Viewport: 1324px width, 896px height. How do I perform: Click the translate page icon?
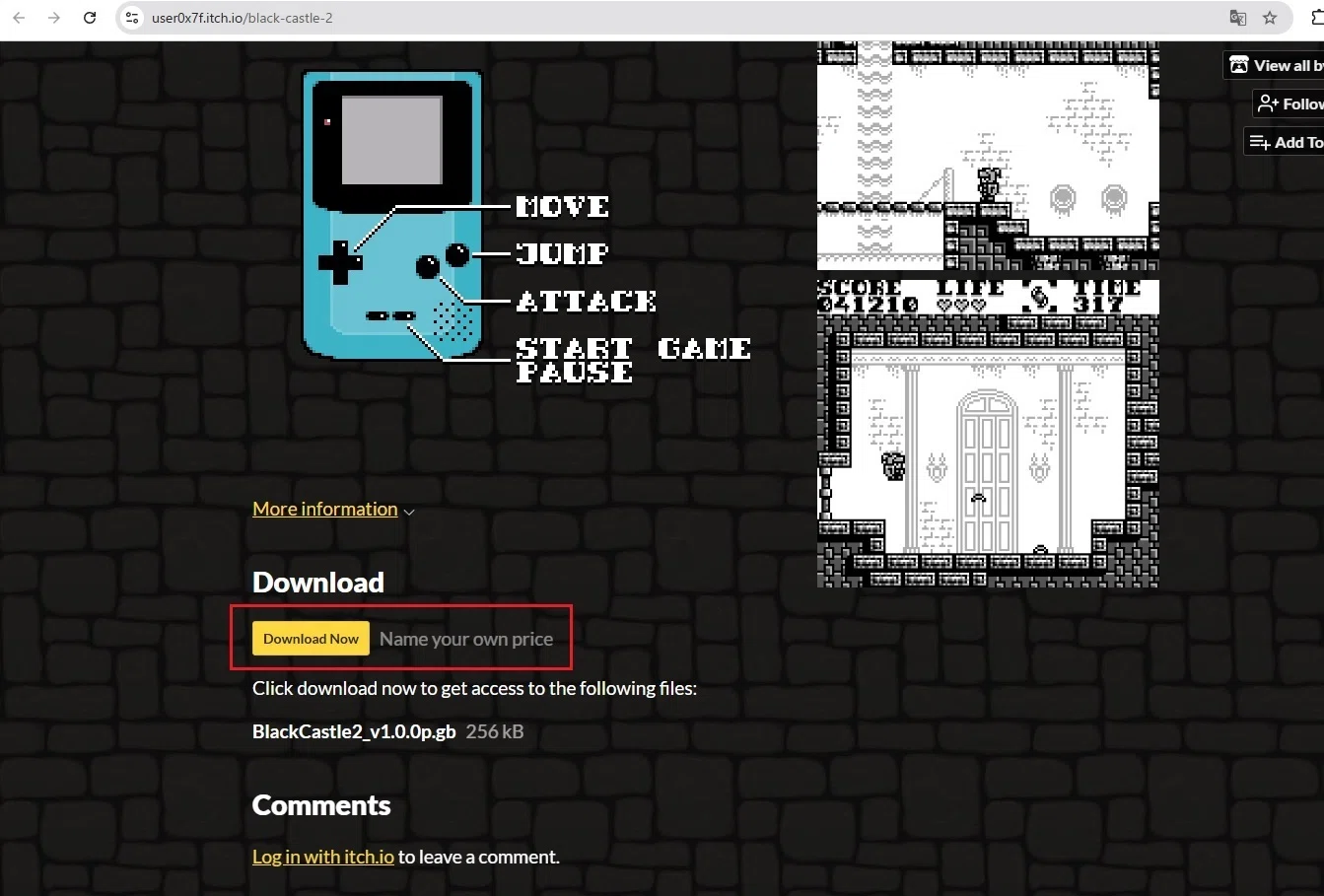tap(1238, 18)
